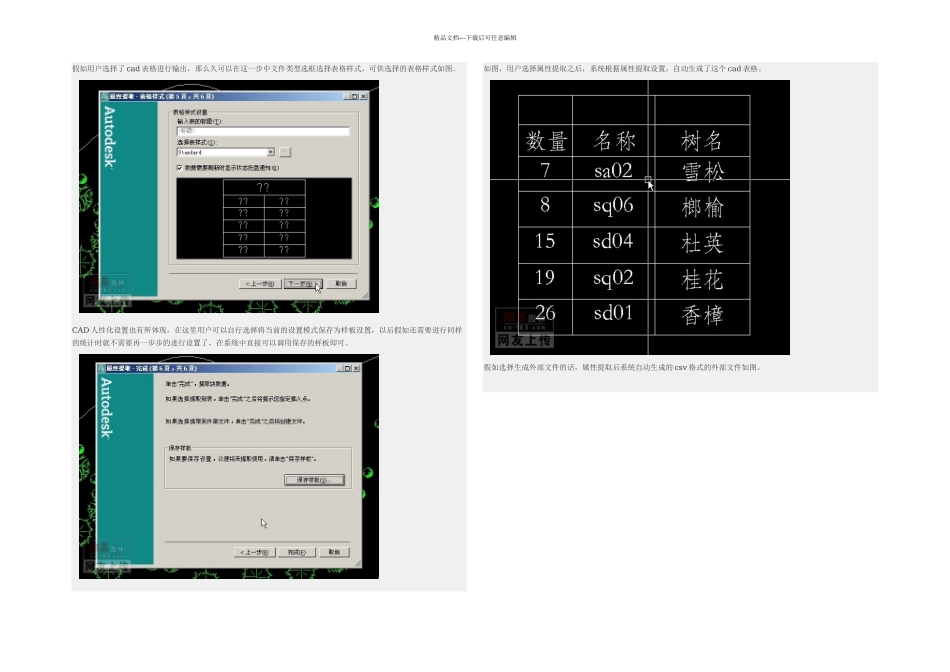
Task: Toggle the tray notification checkbox in table style dialog
Action: [178, 168]
